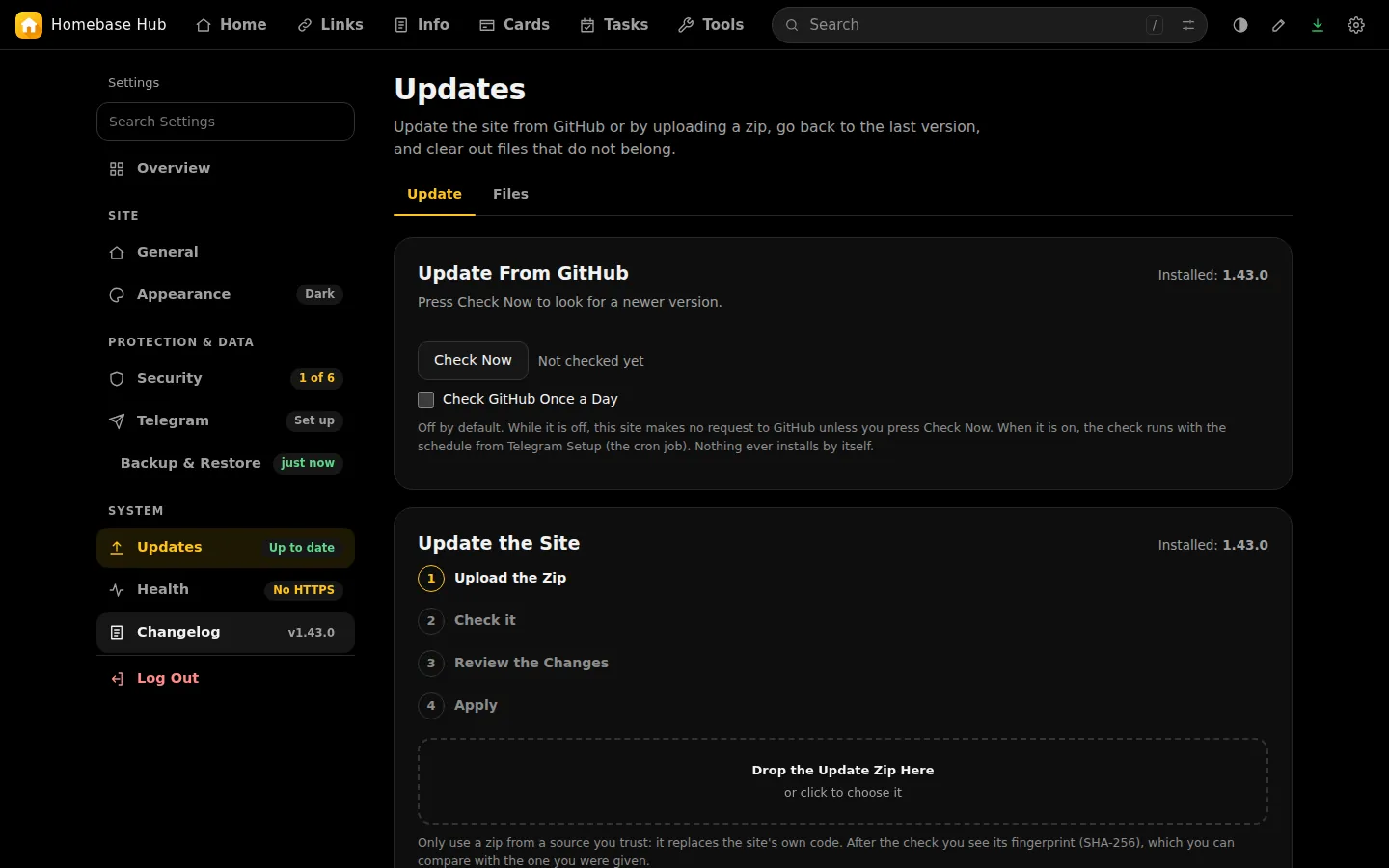Open Backup & Restore settings

pos(226,463)
